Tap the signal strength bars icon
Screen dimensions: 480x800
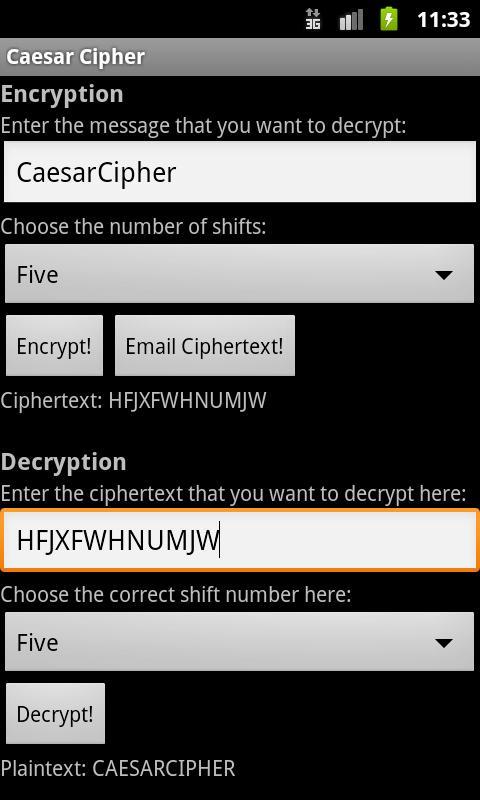click(351, 20)
